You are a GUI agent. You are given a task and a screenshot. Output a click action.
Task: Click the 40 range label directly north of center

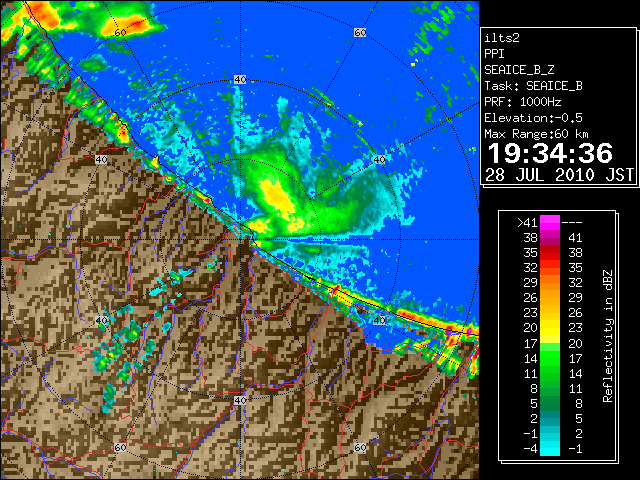pos(240,80)
